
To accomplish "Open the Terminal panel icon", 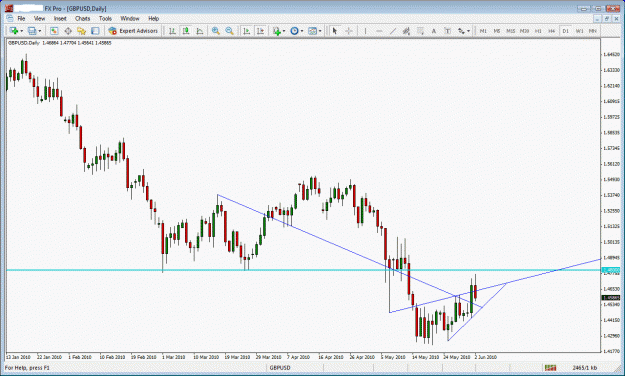I will [95, 31].
